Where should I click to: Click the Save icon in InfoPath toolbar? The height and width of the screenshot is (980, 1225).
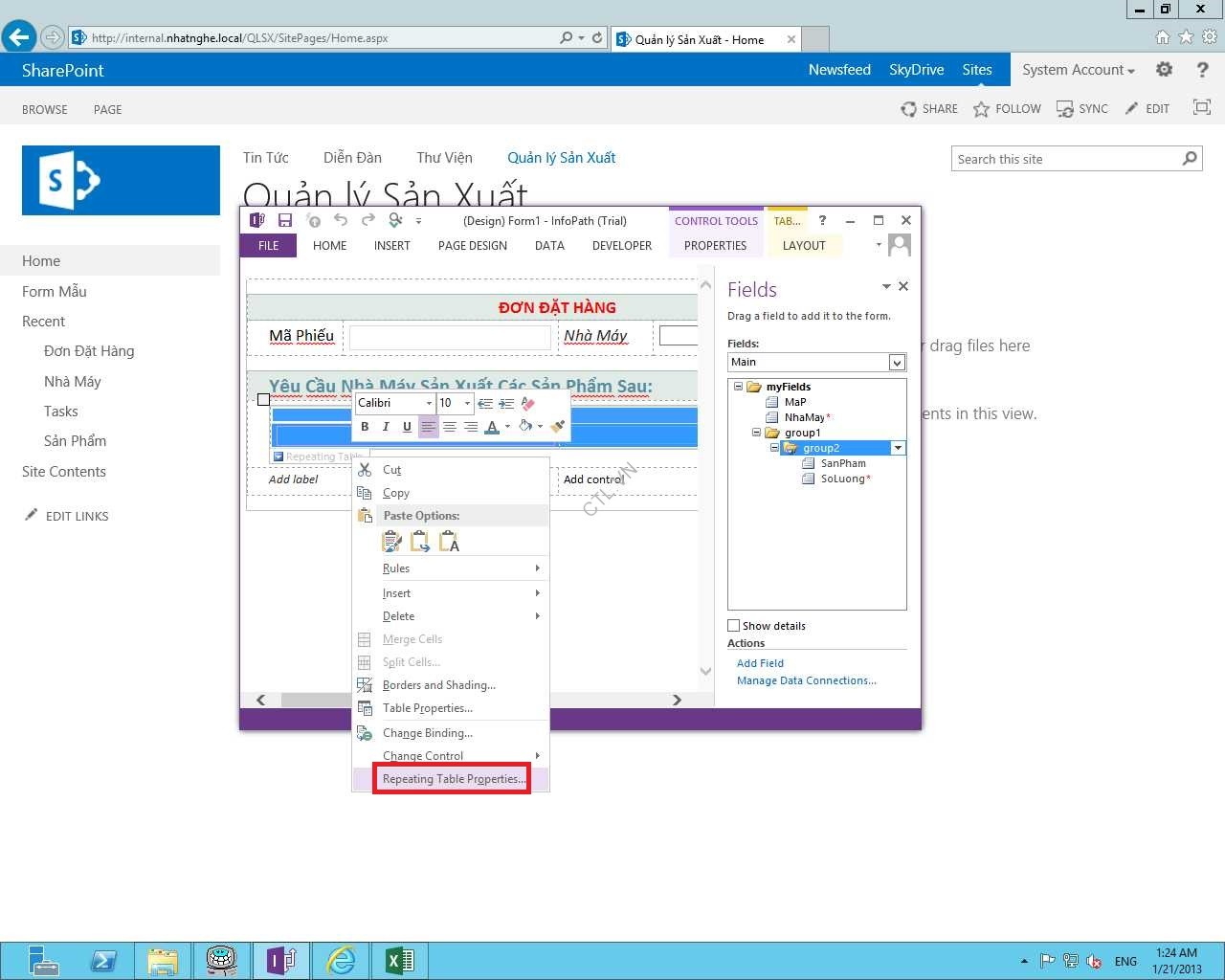click(284, 221)
